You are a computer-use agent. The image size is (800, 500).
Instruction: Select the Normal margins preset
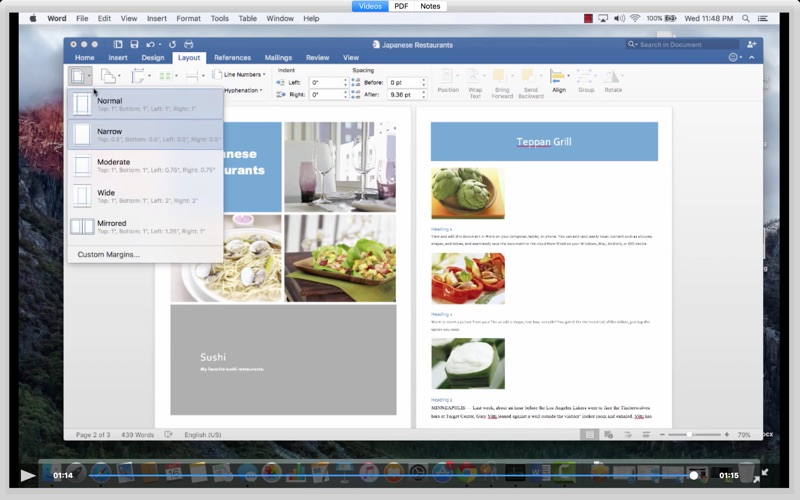[145, 104]
